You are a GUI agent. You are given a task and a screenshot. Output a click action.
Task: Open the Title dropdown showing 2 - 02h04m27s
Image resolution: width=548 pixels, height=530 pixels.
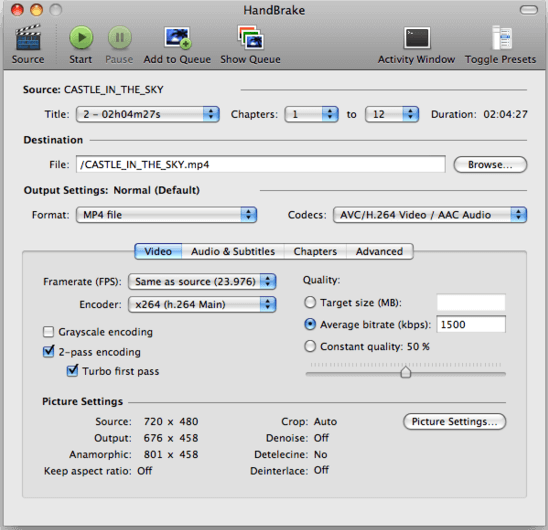148,114
